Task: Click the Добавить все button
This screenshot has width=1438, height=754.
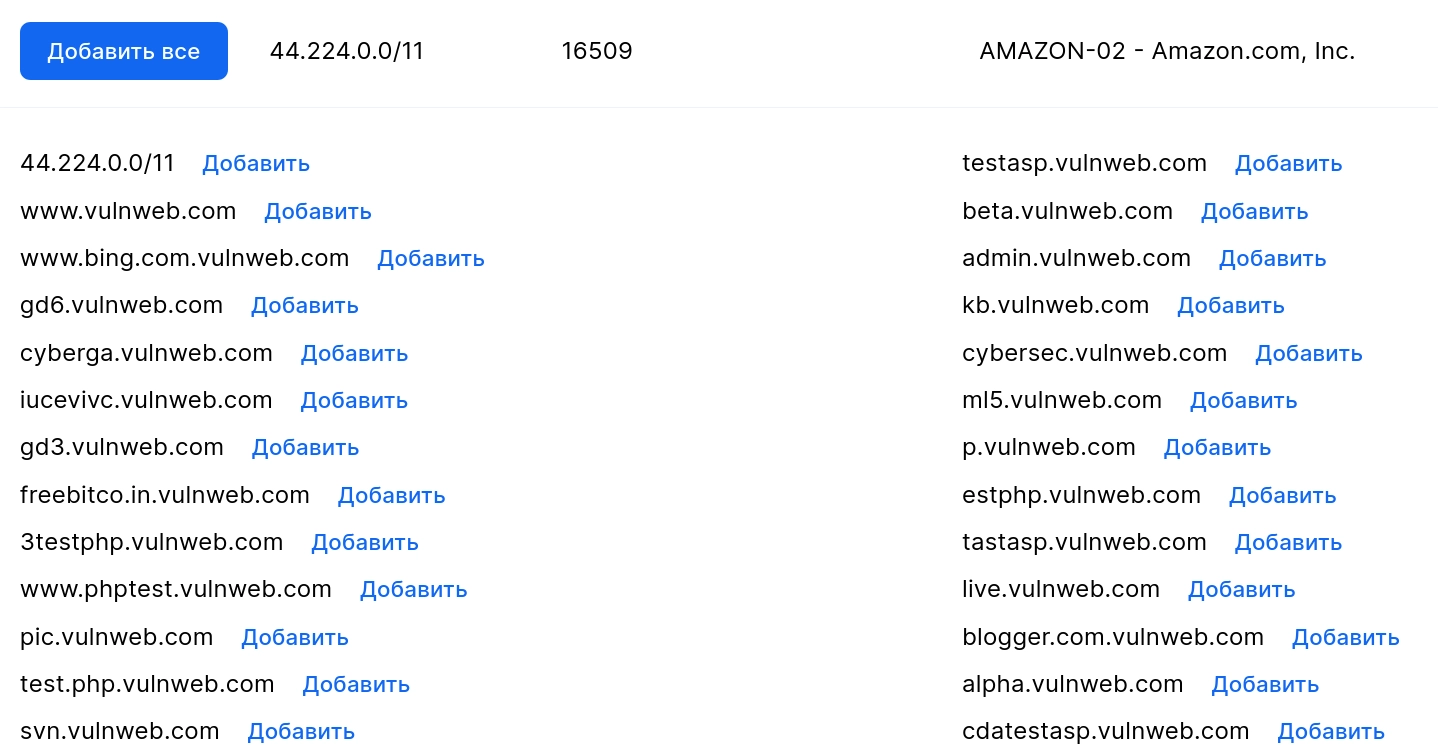Action: pyautogui.click(x=124, y=51)
